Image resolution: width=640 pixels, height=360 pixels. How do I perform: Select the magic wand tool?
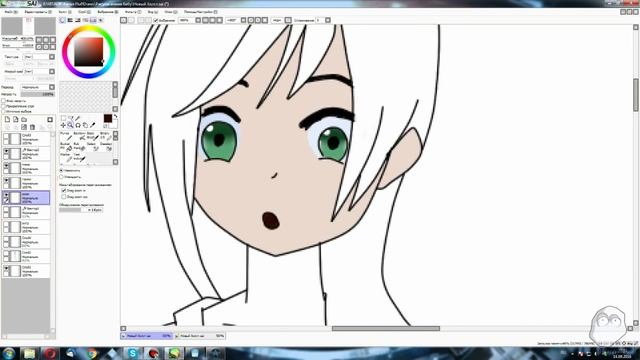[77, 118]
